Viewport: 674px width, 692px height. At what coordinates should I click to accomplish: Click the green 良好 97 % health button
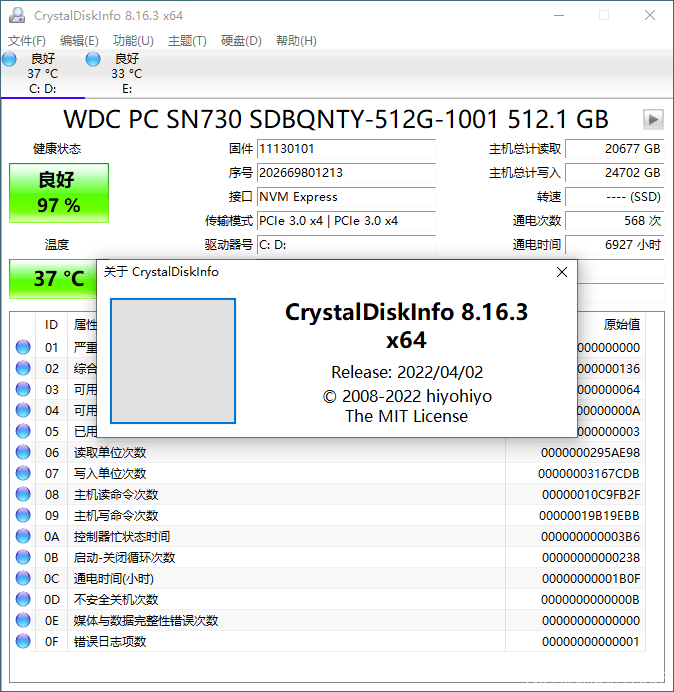point(59,192)
